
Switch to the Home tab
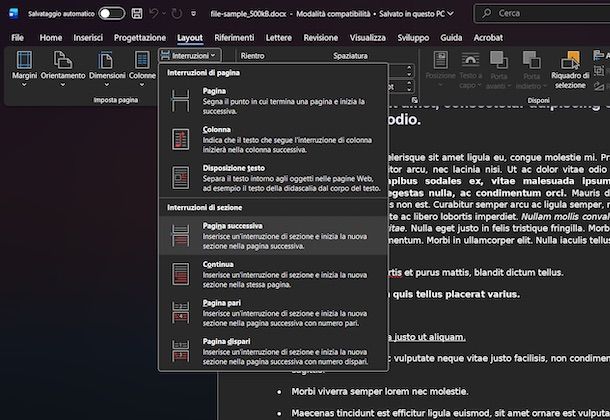(51, 38)
